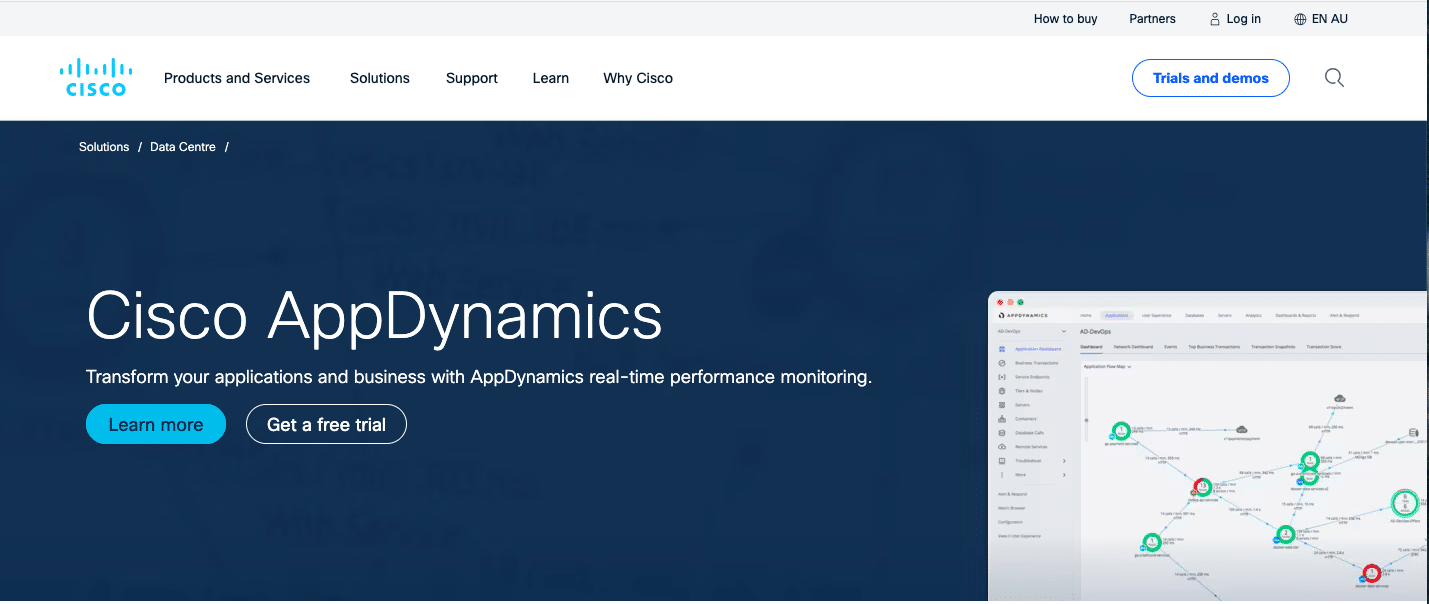This screenshot has width=1429, height=604.
Task: Open the search magnifier icon
Action: coord(1334,78)
